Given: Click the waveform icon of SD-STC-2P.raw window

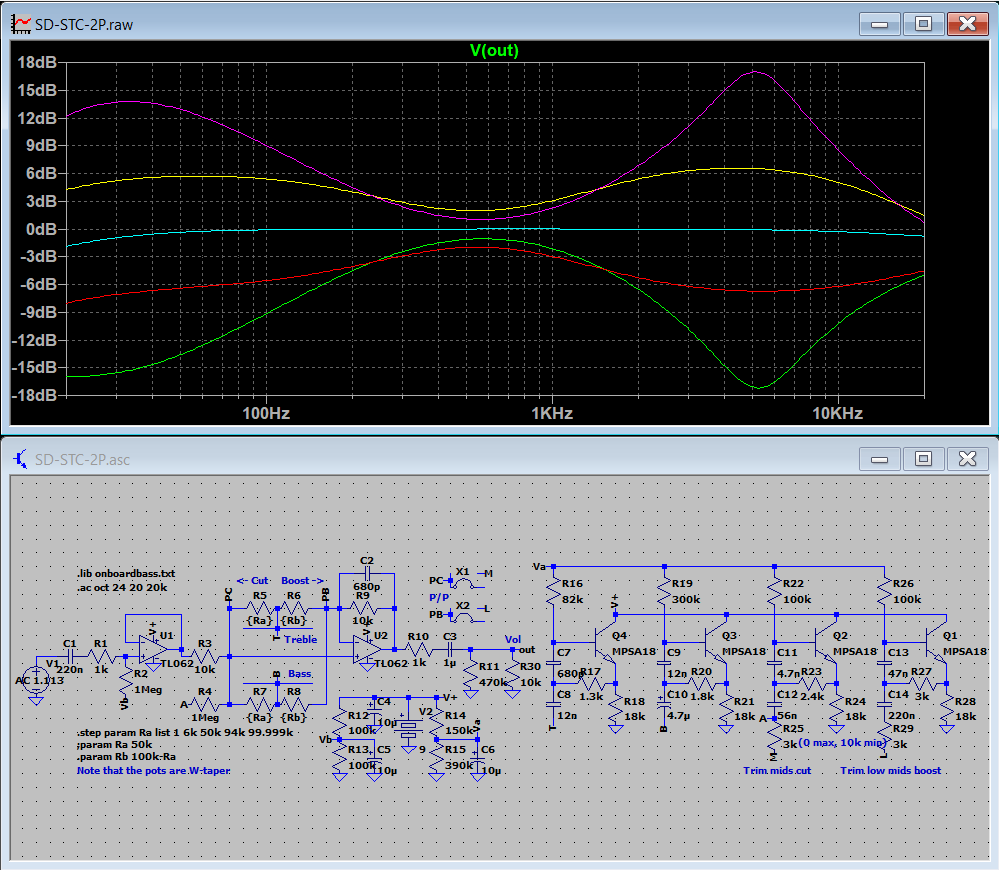Looking at the screenshot, I should 21,24.
